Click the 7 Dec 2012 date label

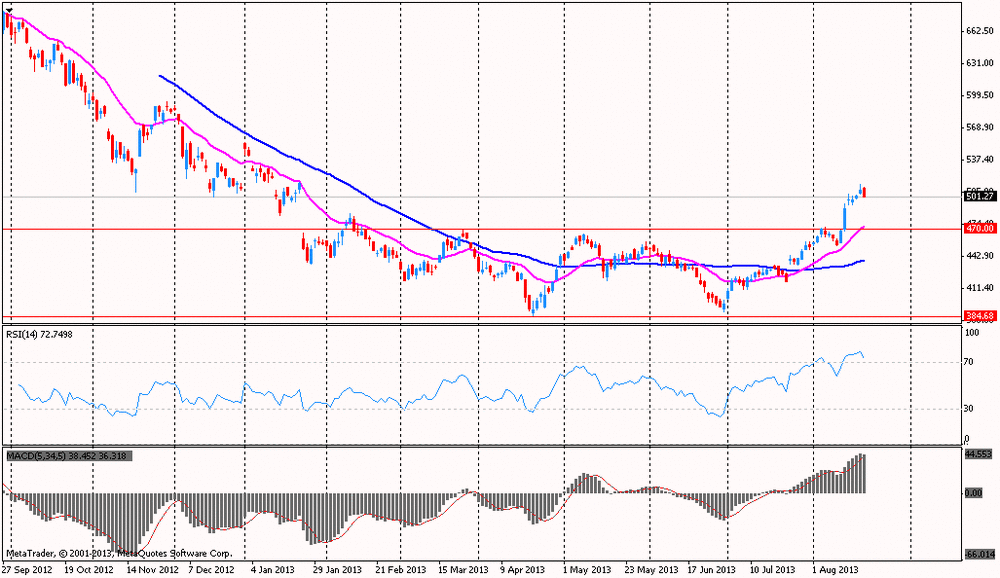[x=211, y=569]
